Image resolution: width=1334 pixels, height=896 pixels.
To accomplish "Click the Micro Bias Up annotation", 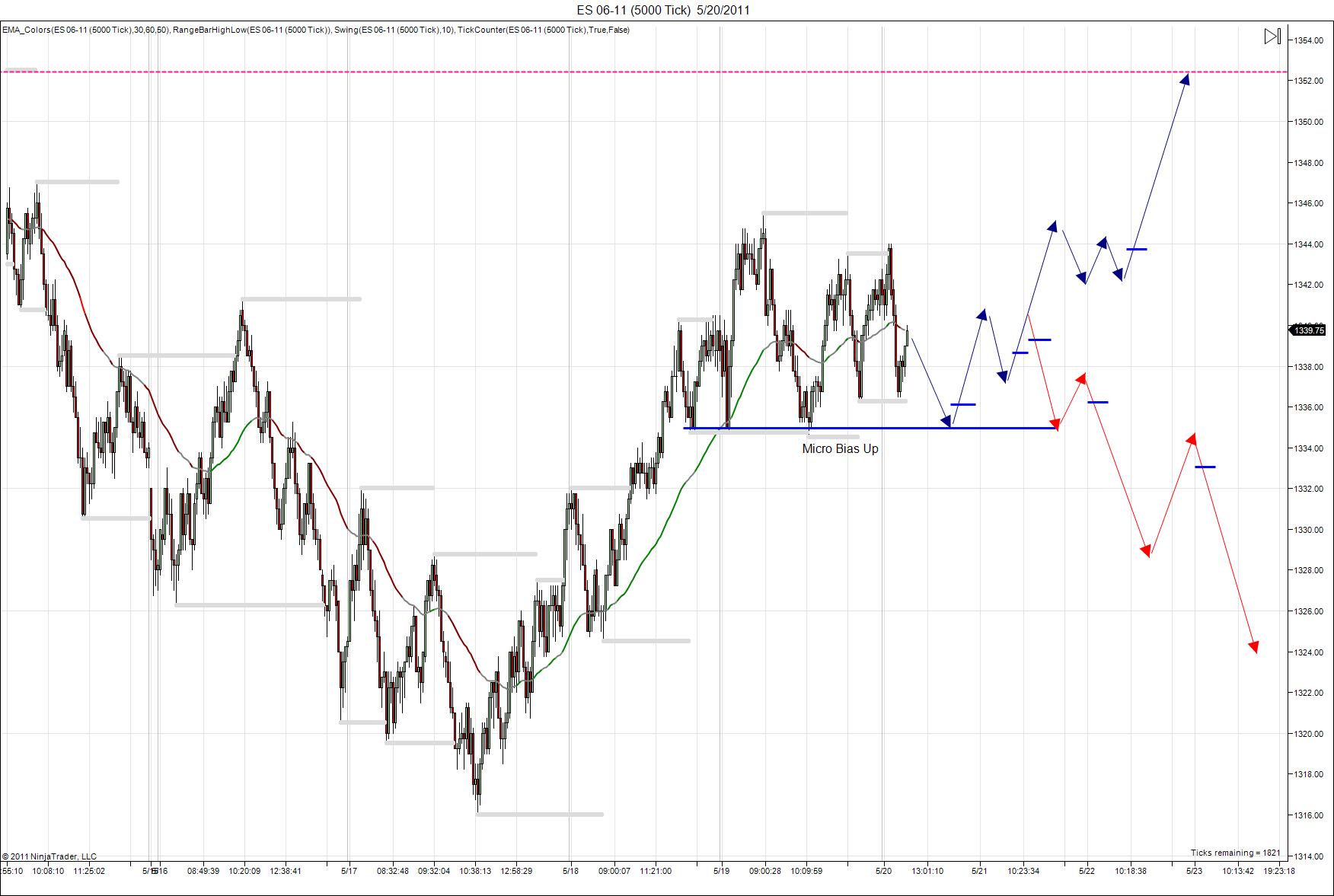I will point(840,448).
